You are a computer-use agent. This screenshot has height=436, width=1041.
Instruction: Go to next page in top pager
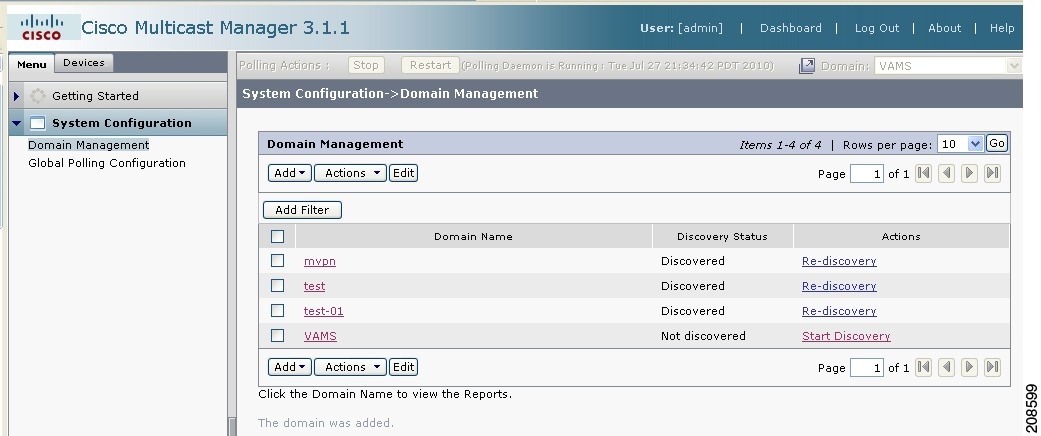pyautogui.click(x=969, y=173)
